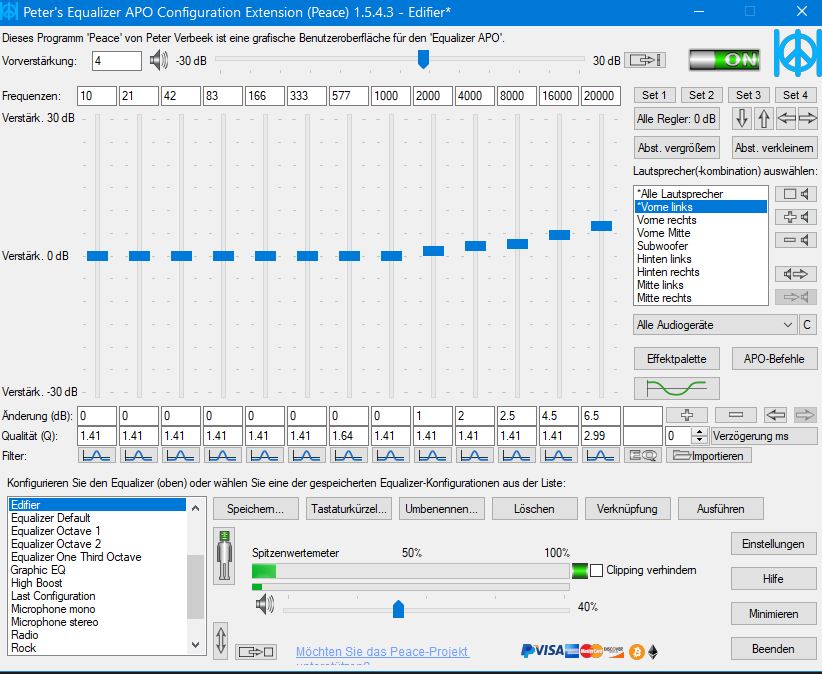The width and height of the screenshot is (822, 674).
Task: Open Einstellungen
Action: [x=773, y=544]
